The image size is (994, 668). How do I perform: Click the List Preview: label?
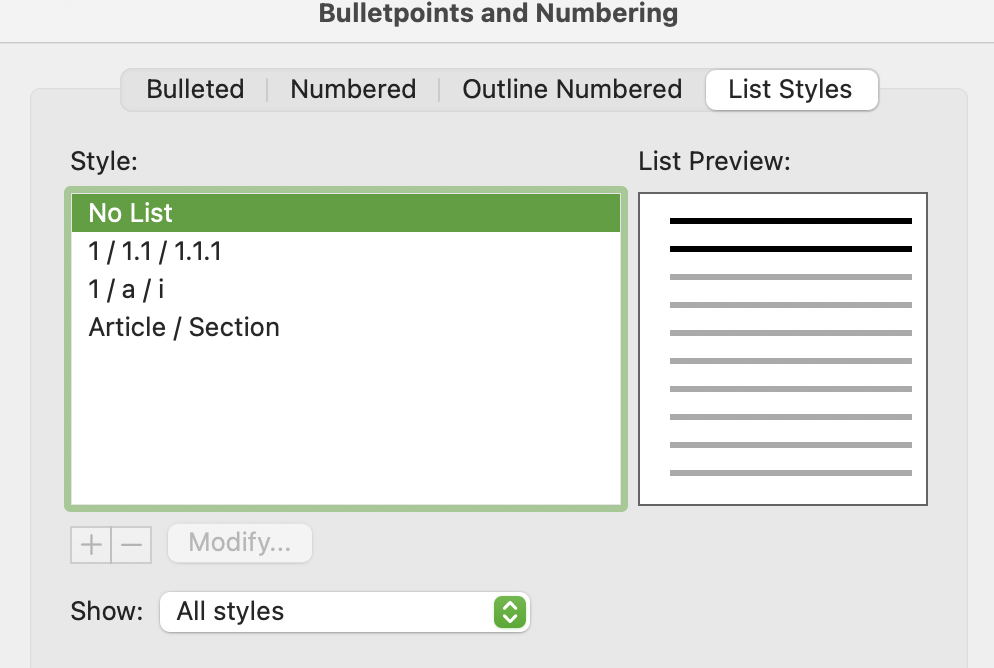point(714,161)
